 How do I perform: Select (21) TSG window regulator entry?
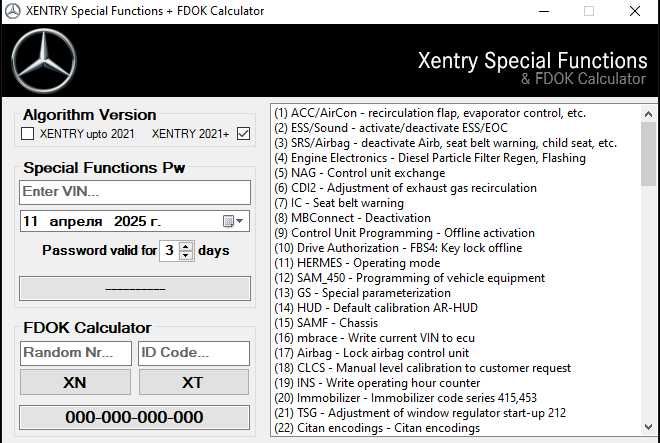tap(420, 413)
